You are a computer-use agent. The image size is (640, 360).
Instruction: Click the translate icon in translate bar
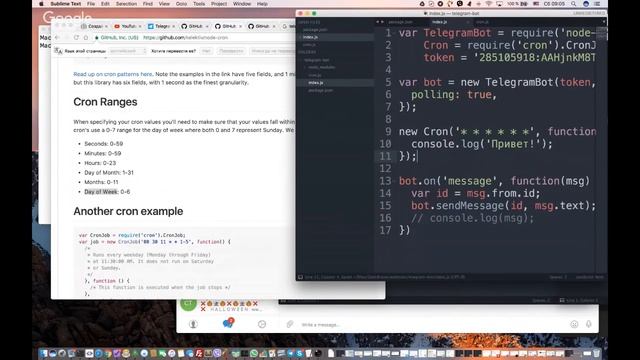click(x=58, y=51)
